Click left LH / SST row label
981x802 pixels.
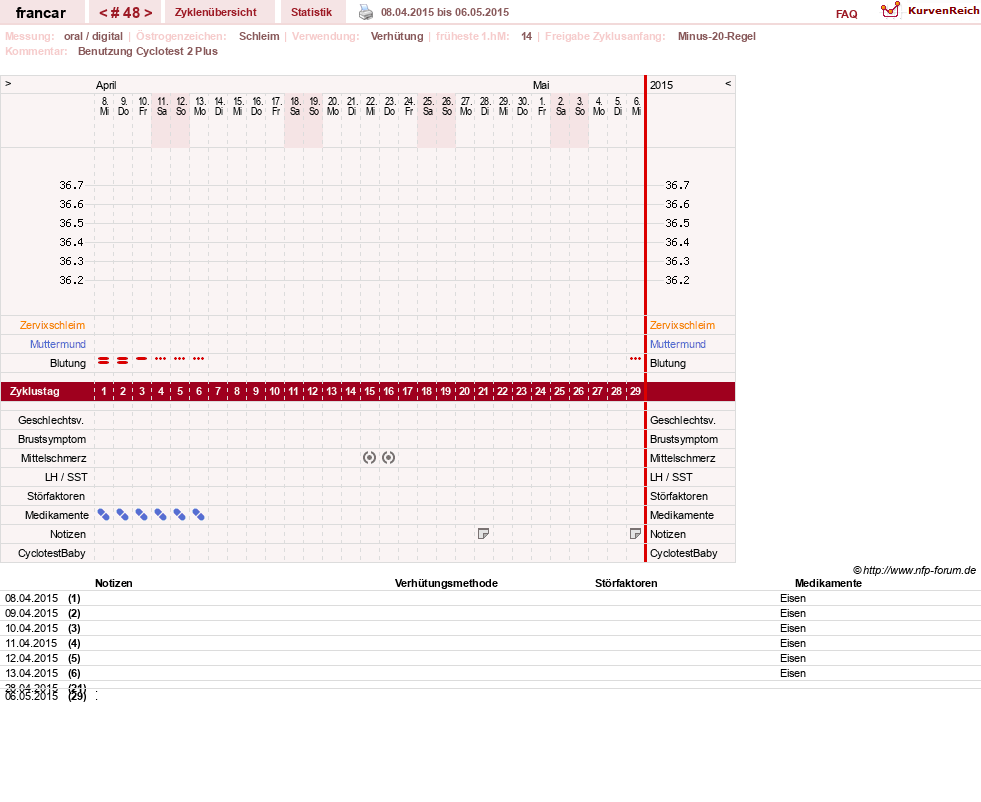tap(66, 477)
